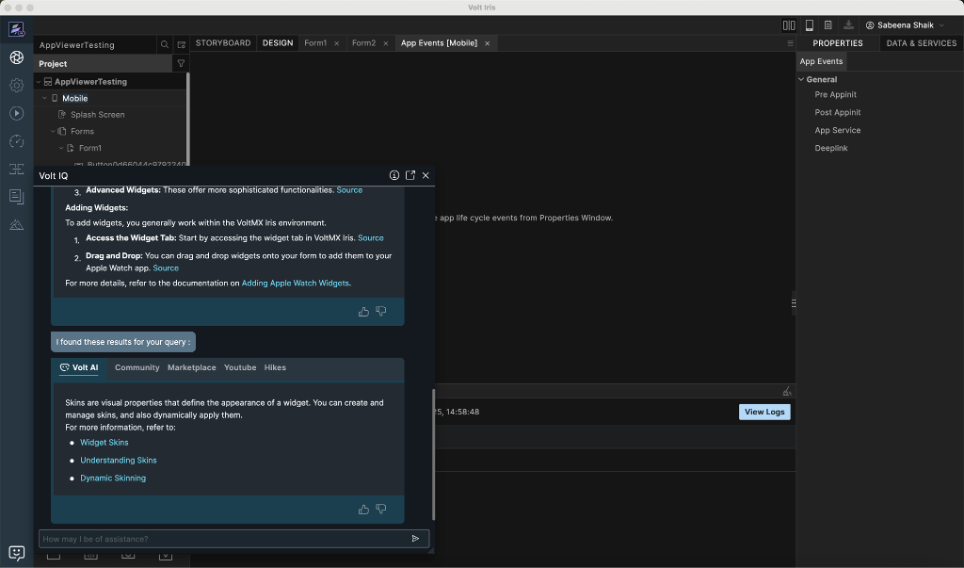Select the App Service event
This screenshot has height=568, width=964.
pos(837,130)
